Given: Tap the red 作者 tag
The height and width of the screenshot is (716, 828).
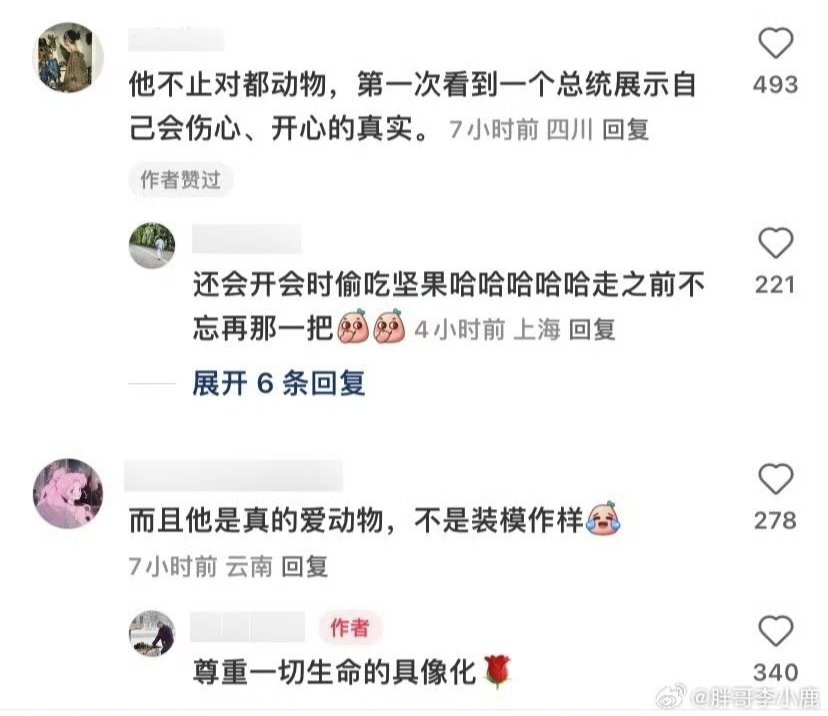Looking at the screenshot, I should pos(350,628).
